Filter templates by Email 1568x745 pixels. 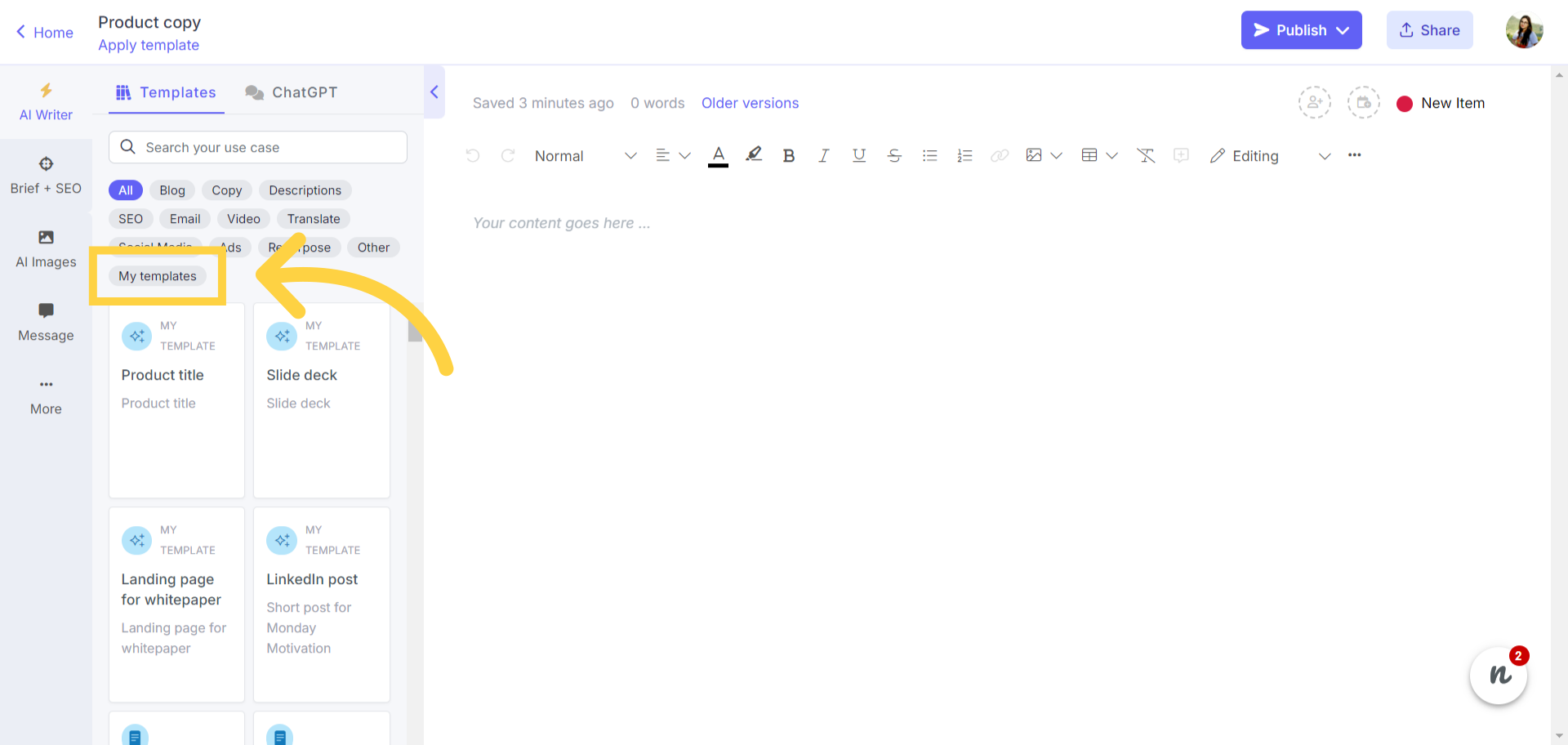click(x=185, y=219)
